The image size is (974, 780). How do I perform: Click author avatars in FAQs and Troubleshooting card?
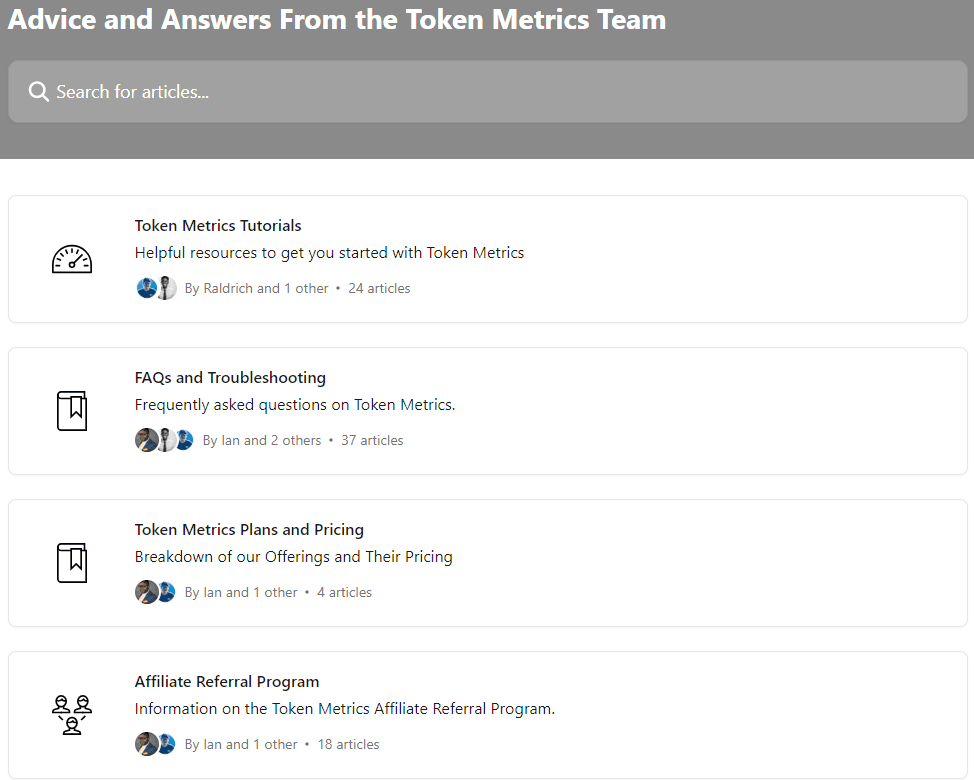point(165,440)
